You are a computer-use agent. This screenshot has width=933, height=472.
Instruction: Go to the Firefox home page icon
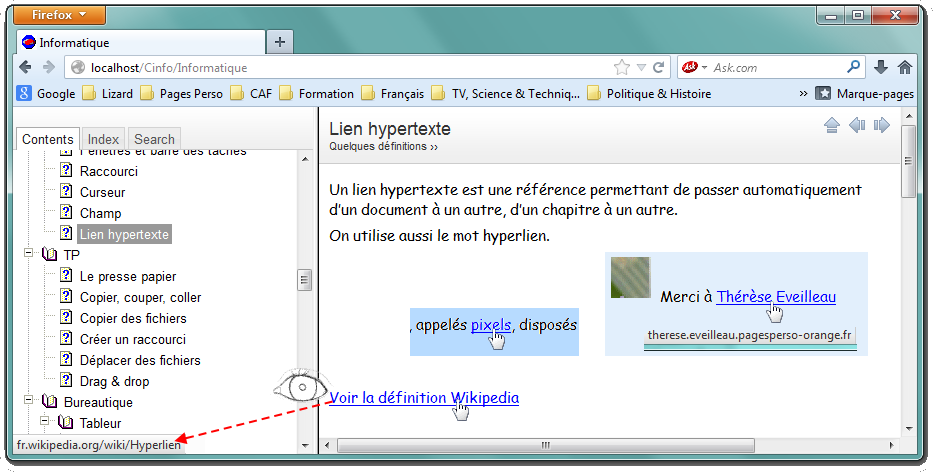904,68
